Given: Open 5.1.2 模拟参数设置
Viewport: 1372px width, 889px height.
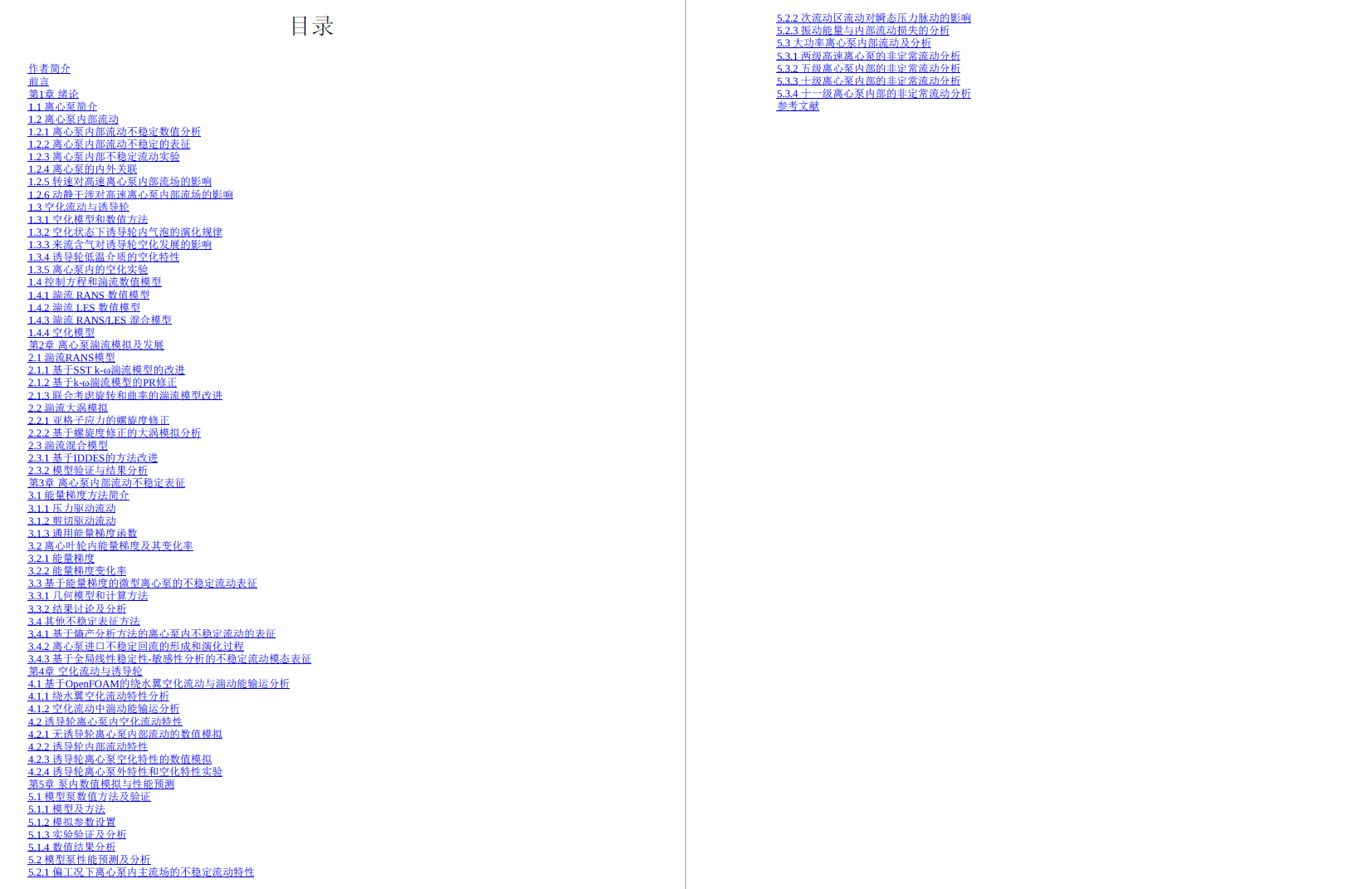Looking at the screenshot, I should tap(71, 822).
